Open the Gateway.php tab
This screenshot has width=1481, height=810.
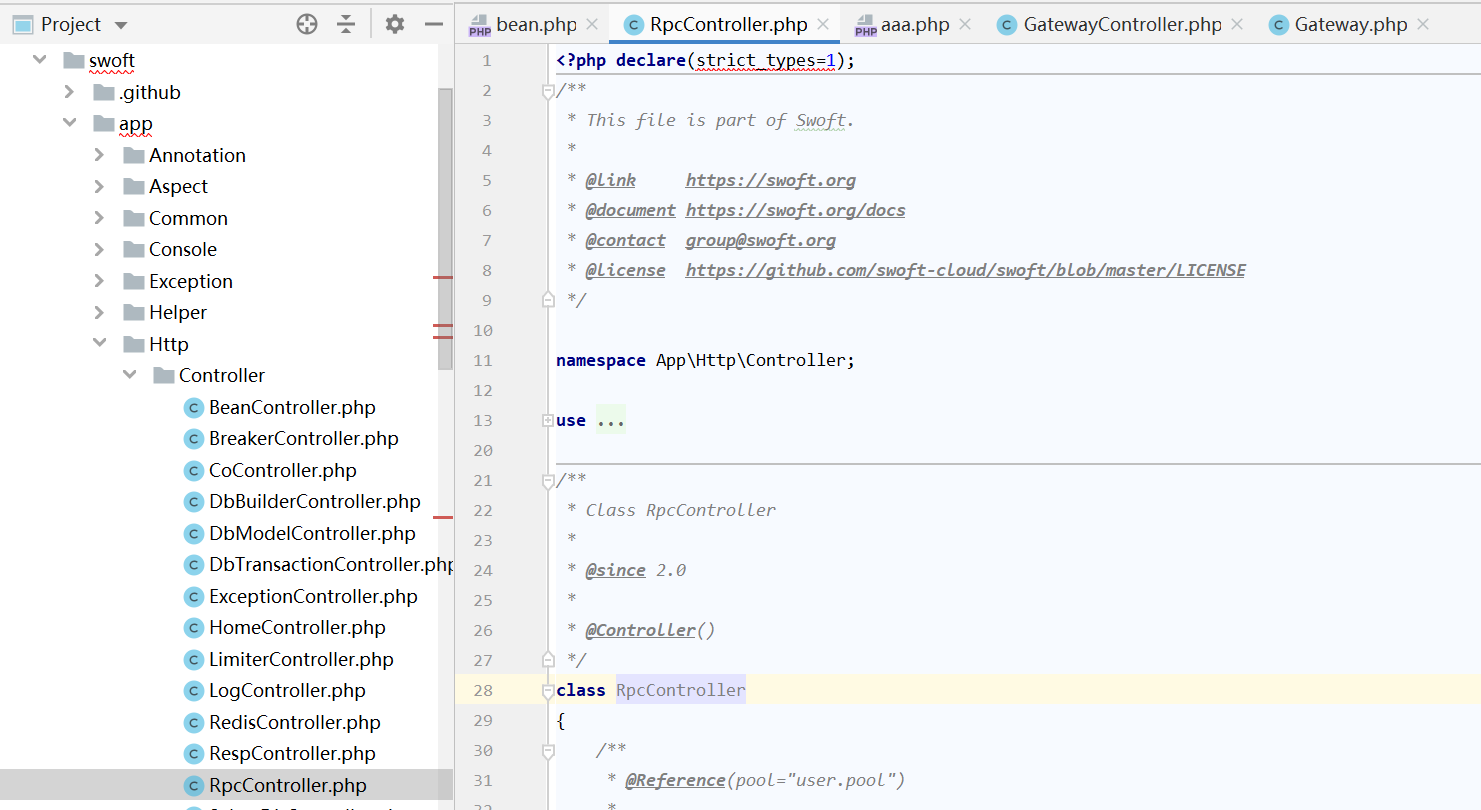click(1350, 25)
